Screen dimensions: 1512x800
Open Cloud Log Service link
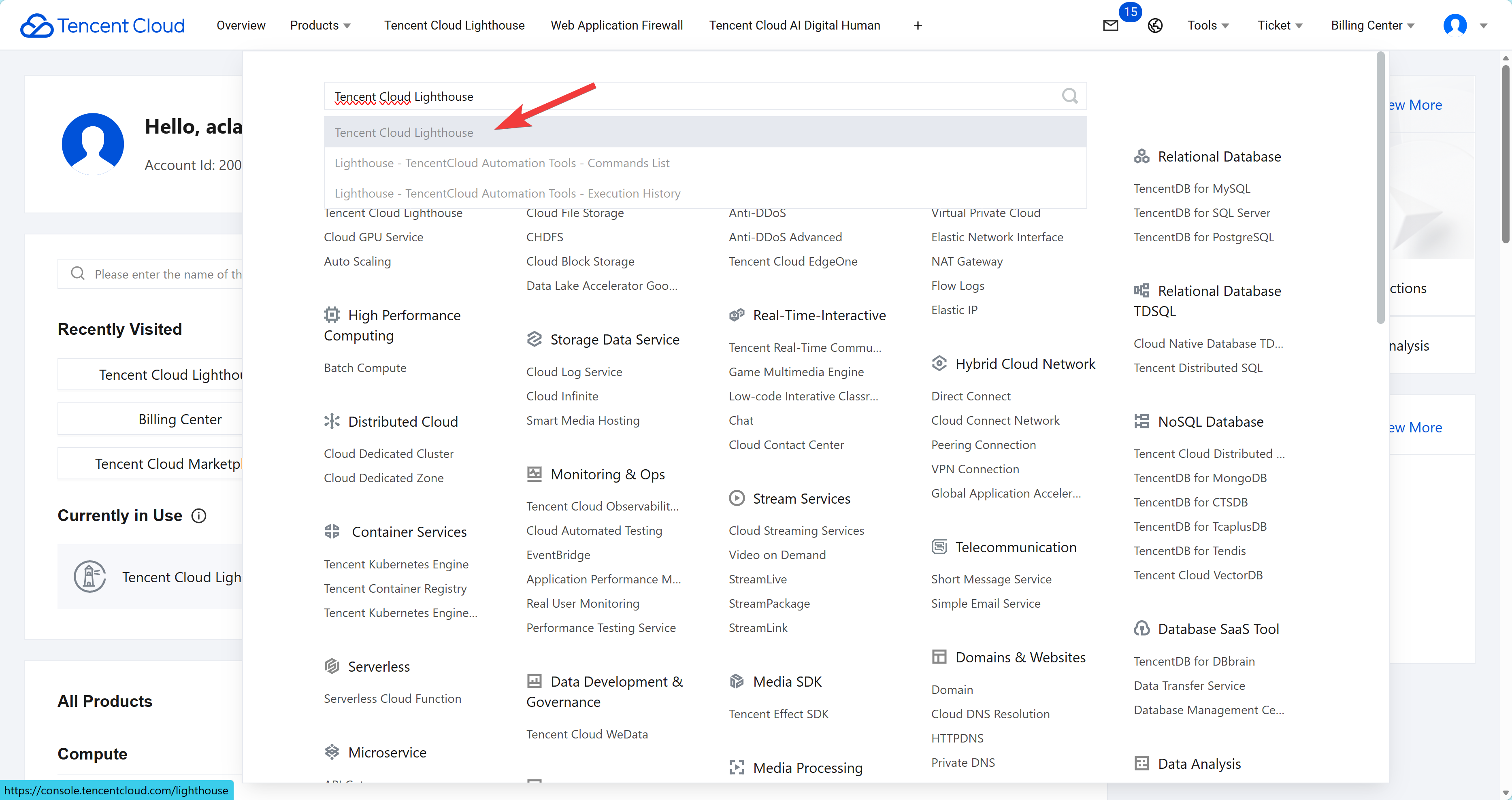[574, 372]
